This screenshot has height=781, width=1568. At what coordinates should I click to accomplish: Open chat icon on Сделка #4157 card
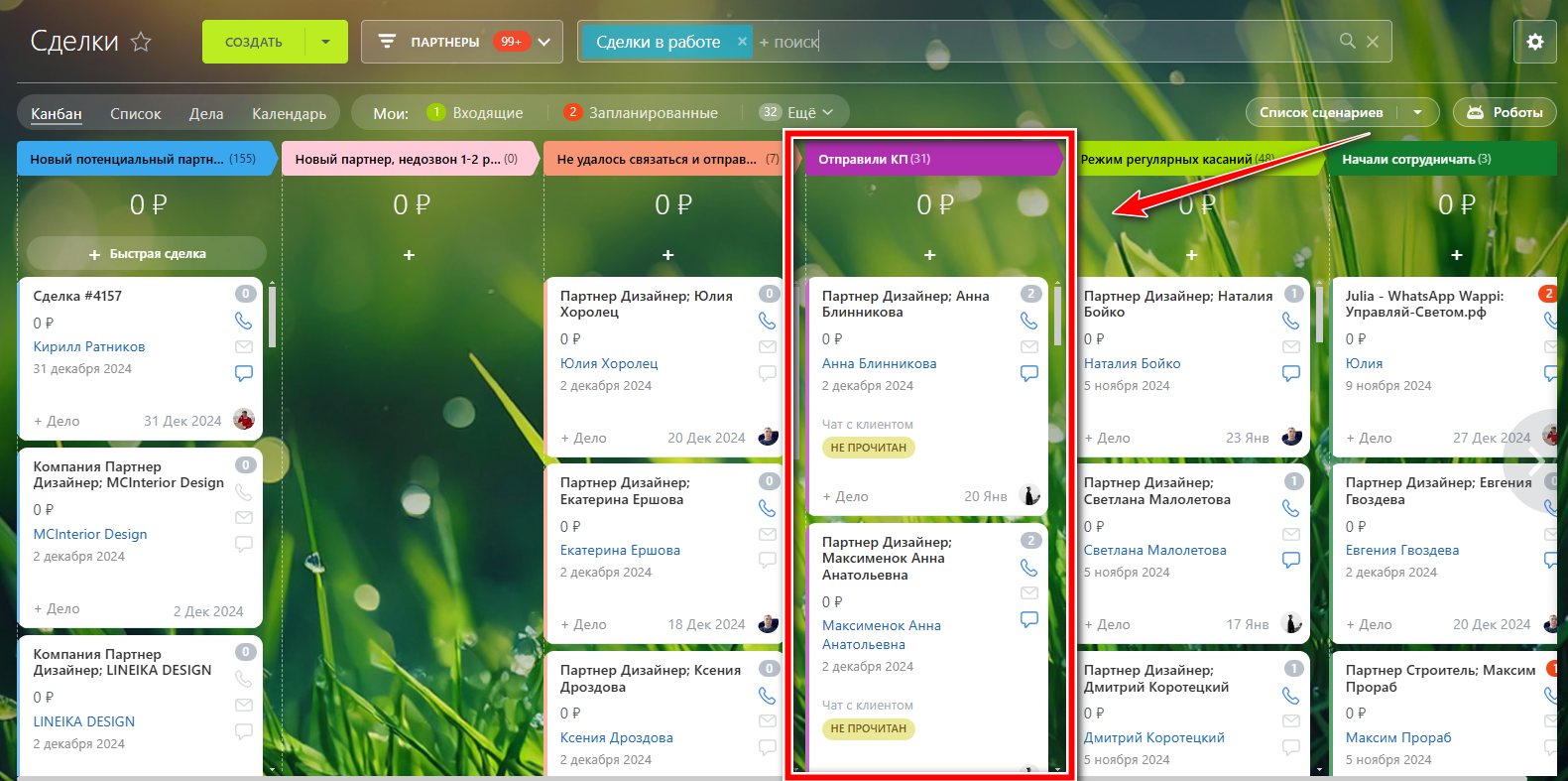click(x=243, y=373)
